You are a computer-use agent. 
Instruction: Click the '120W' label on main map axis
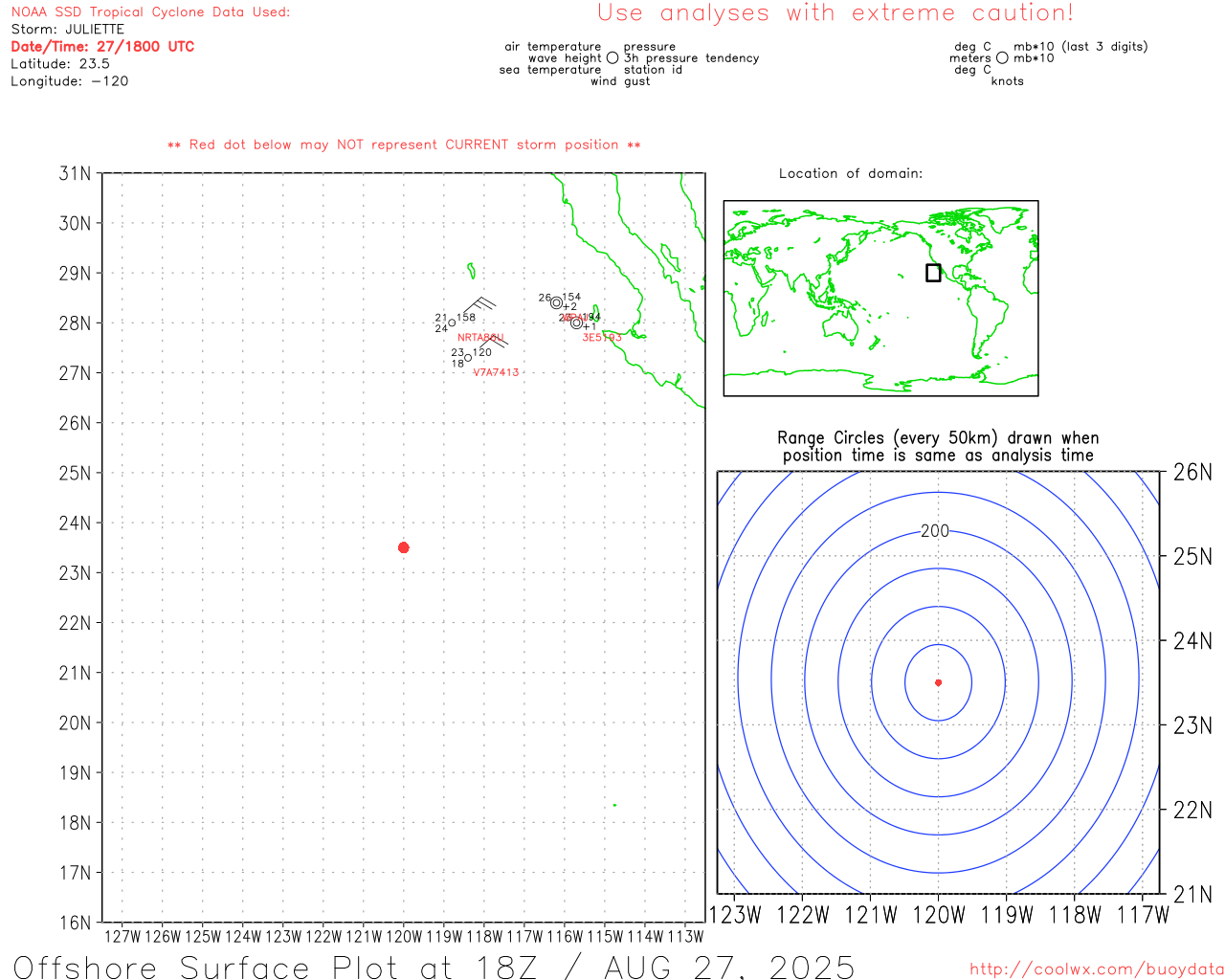(x=403, y=936)
